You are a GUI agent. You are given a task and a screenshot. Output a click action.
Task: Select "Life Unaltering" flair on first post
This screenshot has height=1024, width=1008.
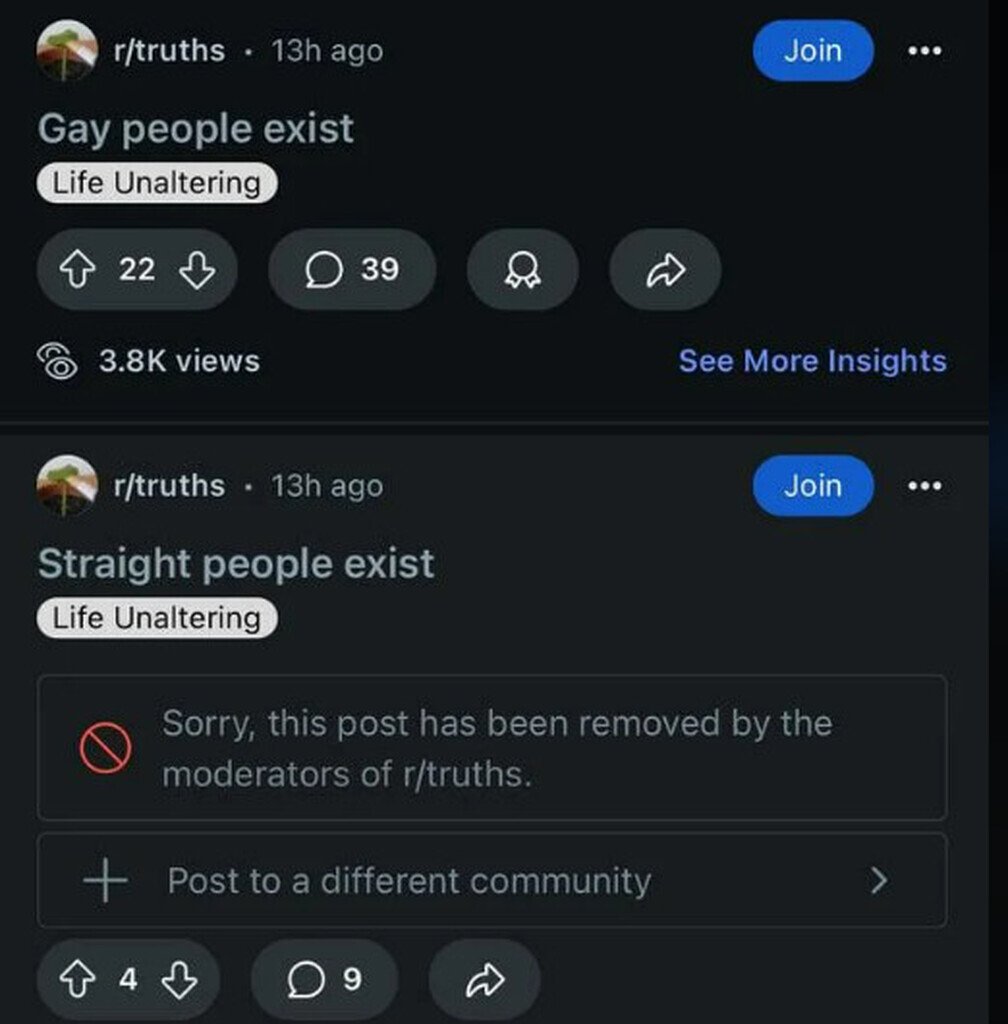(x=156, y=183)
